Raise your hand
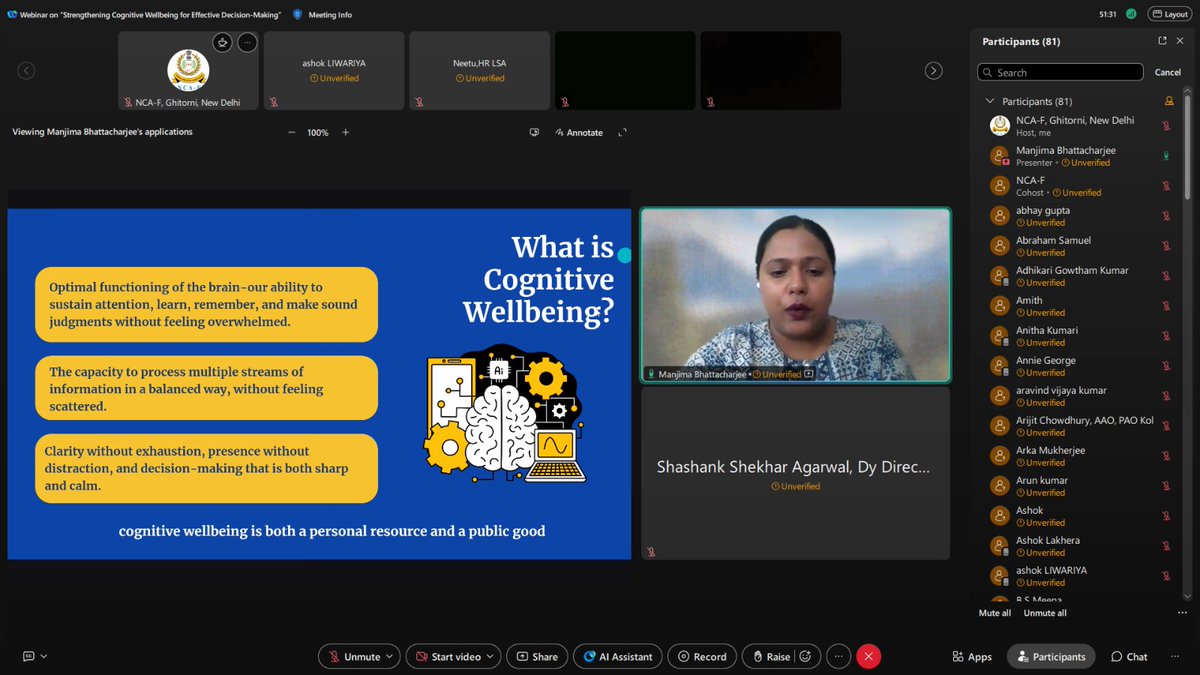This screenshot has width=1200, height=675. (x=771, y=657)
